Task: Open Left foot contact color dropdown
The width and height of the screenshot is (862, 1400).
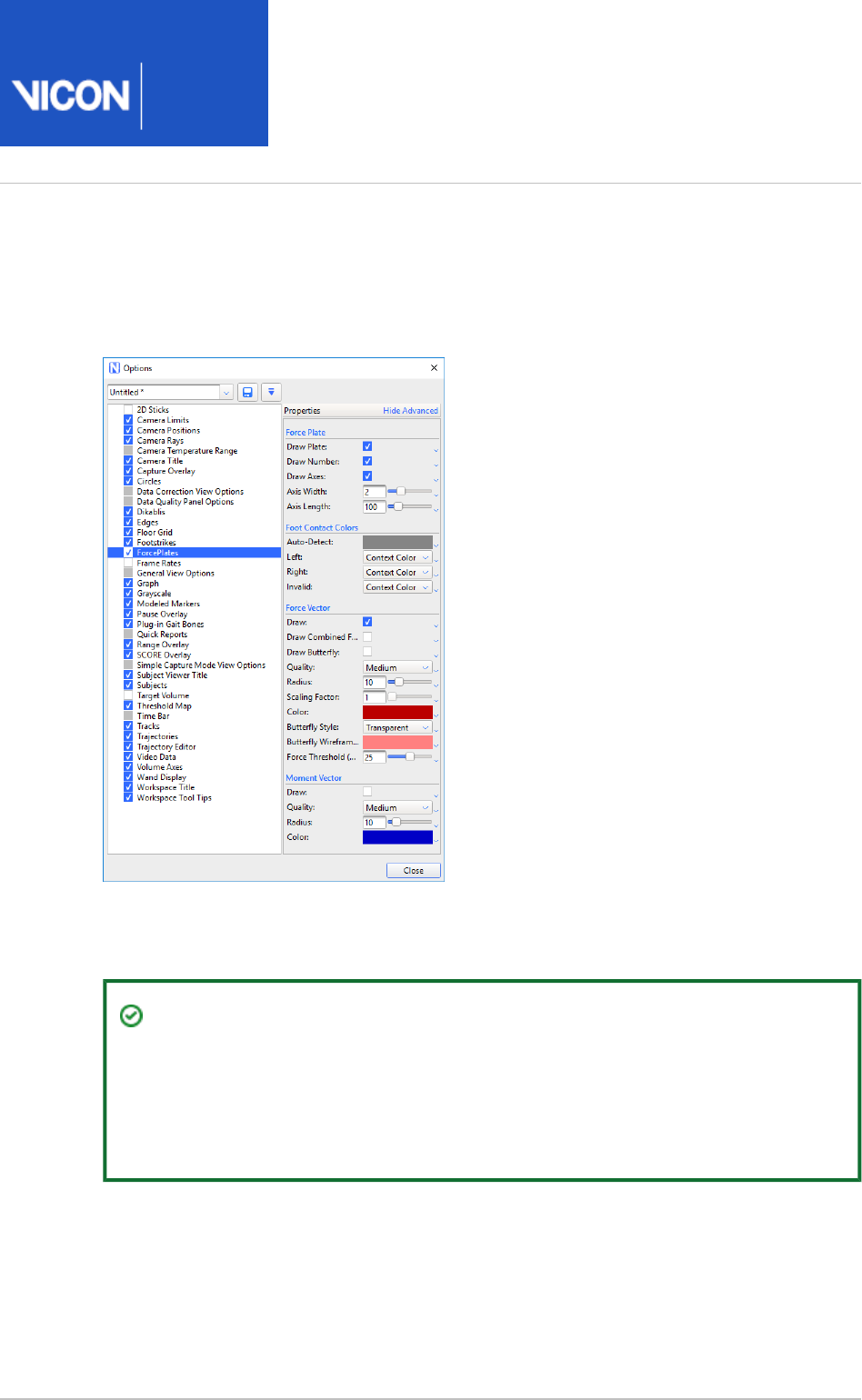Action: [x=397, y=558]
